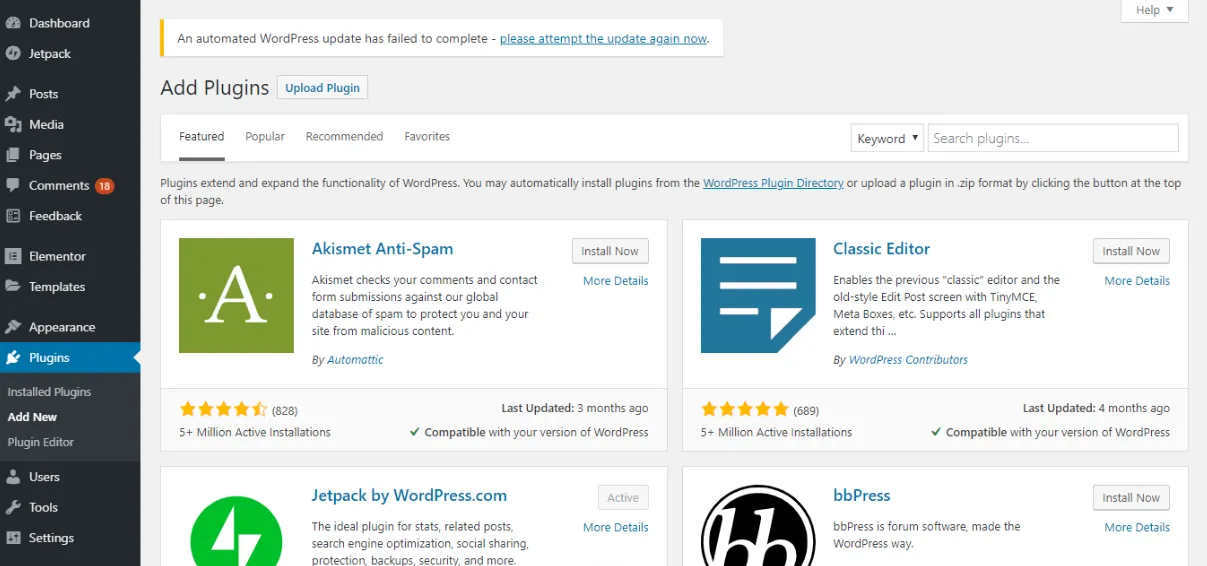The image size is (1207, 566).
Task: Click the Jetpack by WordPress.com title
Action: pos(409,496)
